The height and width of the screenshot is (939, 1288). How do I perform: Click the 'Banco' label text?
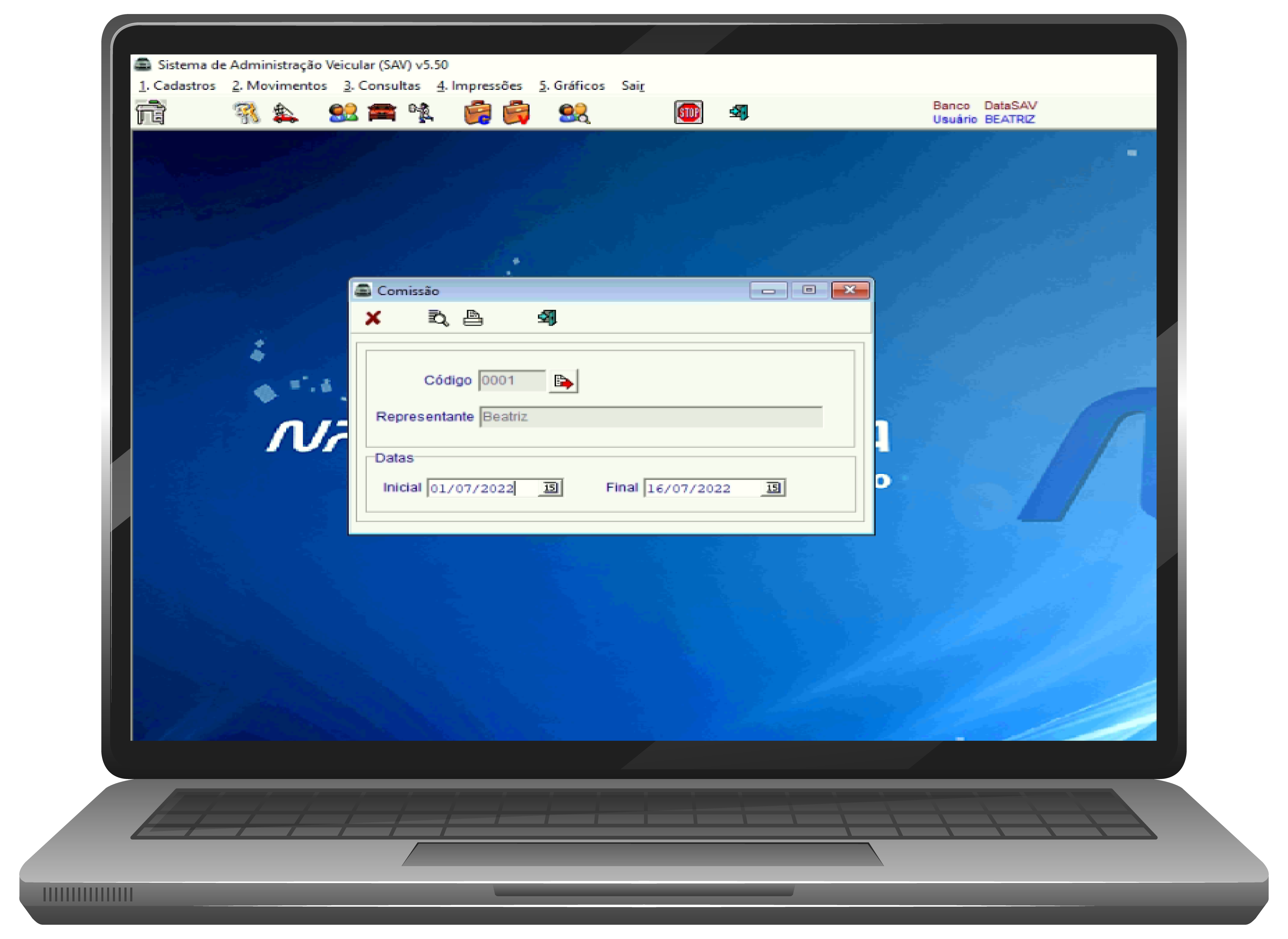click(x=951, y=106)
